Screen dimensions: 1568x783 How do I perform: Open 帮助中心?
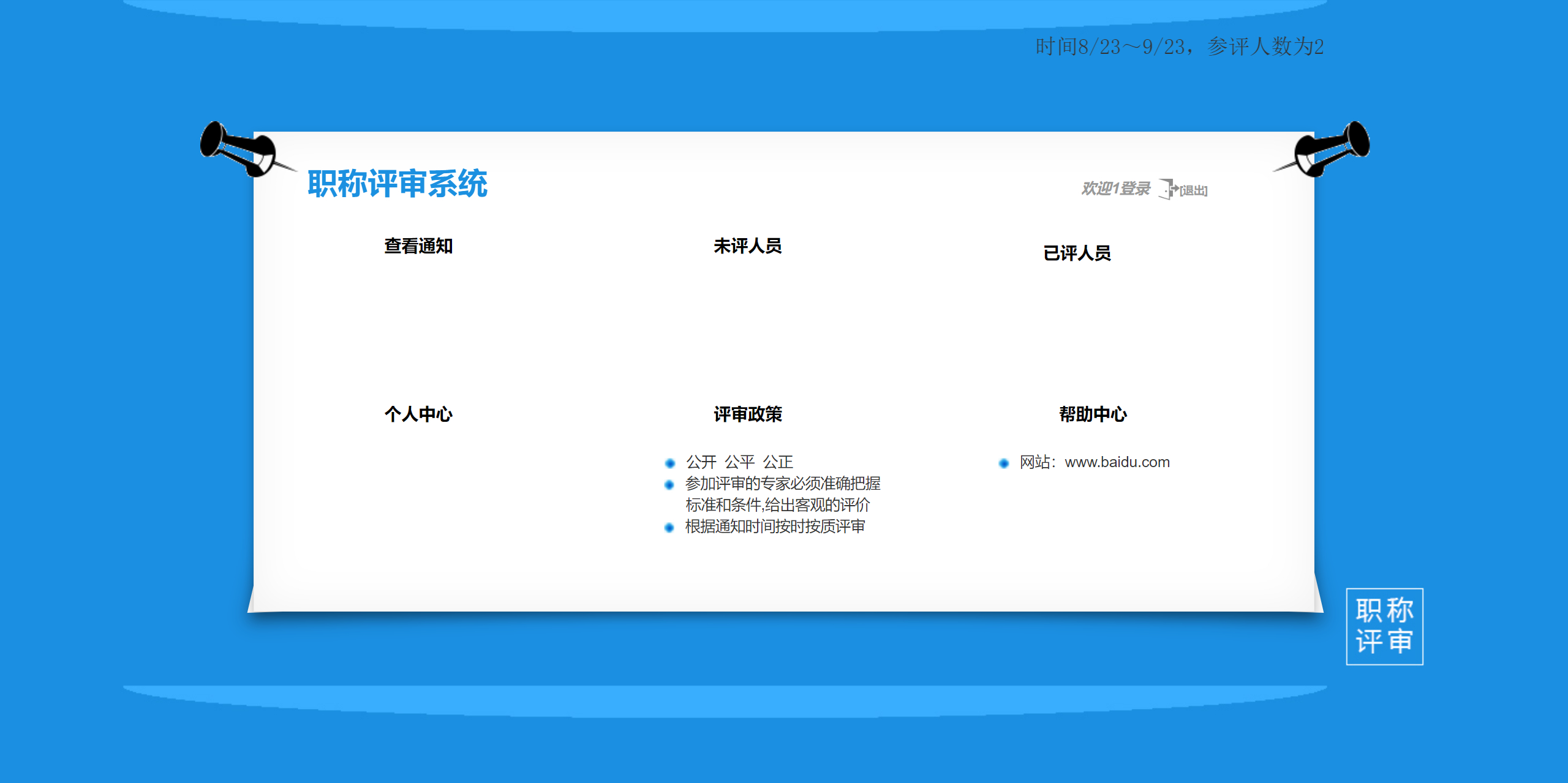(1093, 414)
